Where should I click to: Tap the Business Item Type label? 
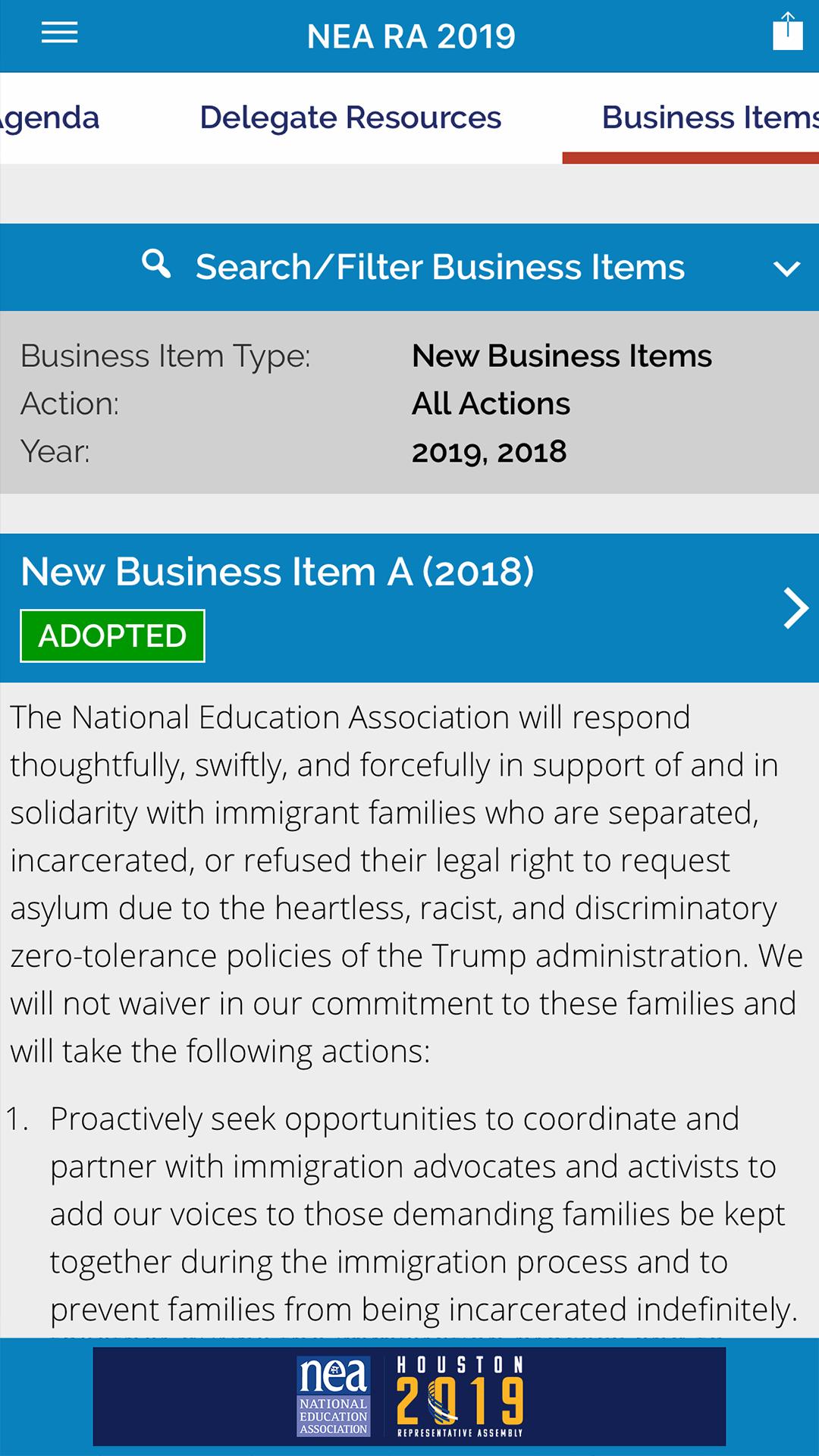pos(165,356)
